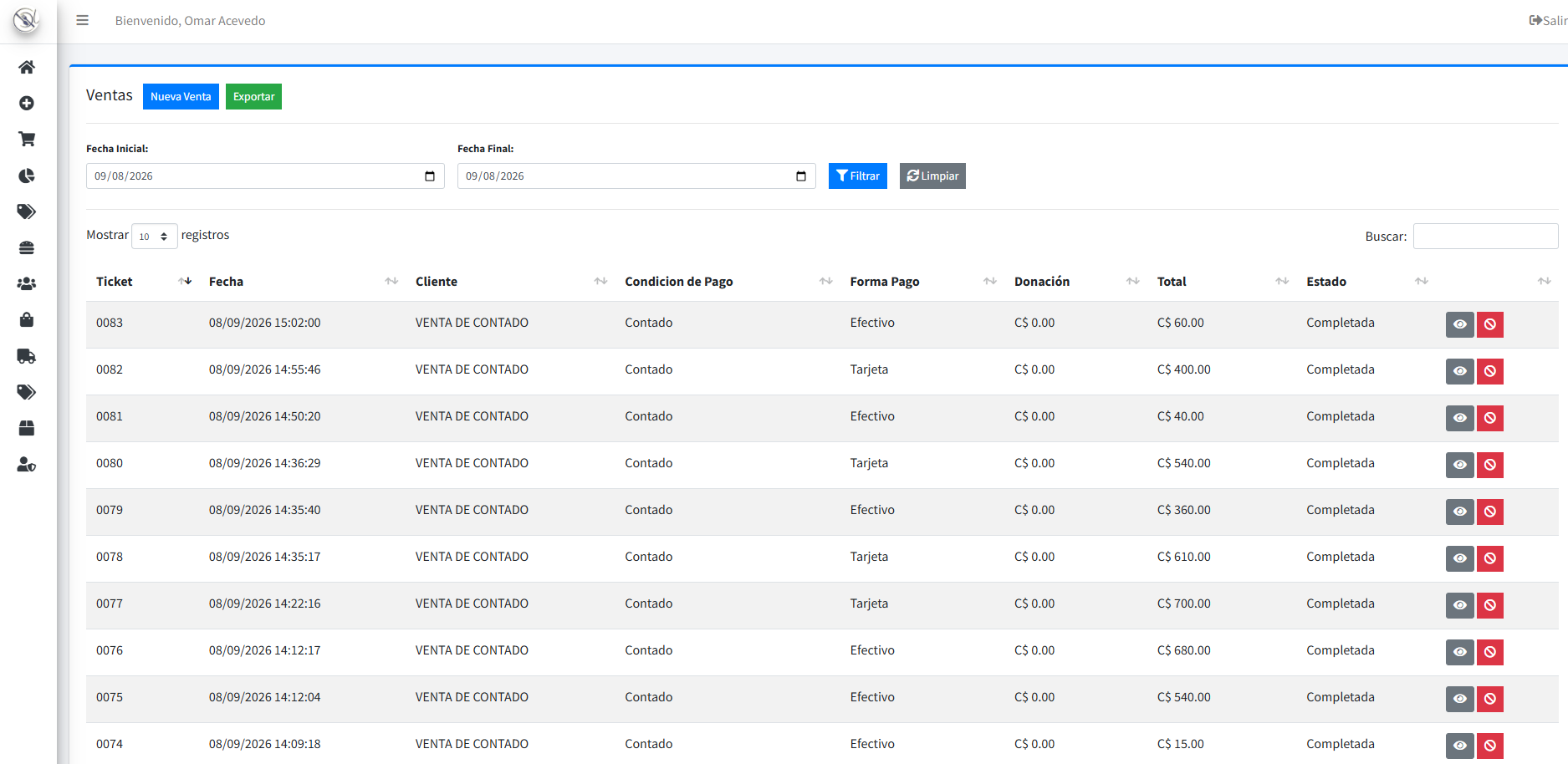Sort by Estado column header
The width and height of the screenshot is (1568, 764).
tap(1366, 282)
